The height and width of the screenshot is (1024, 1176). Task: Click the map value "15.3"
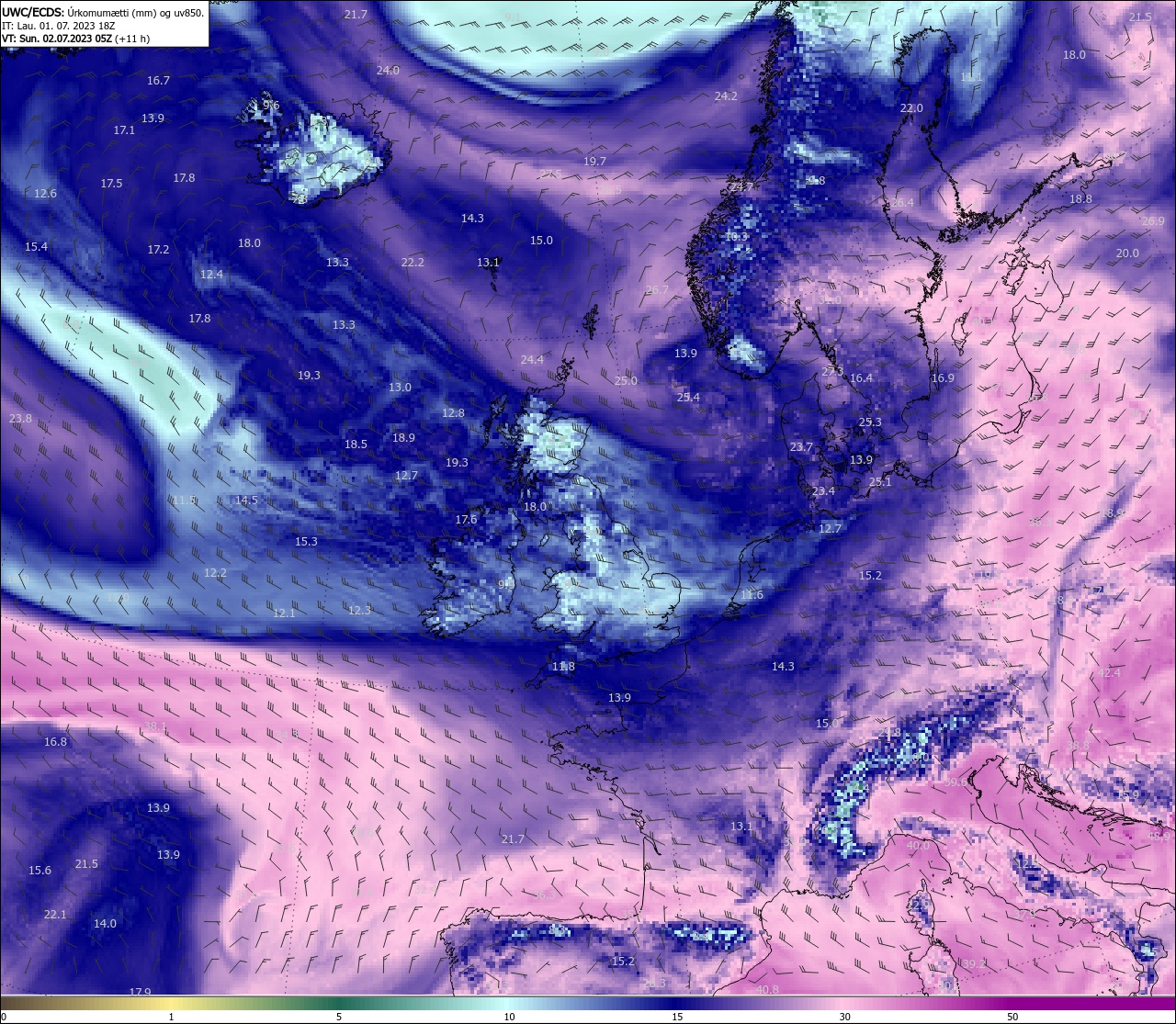pos(306,542)
